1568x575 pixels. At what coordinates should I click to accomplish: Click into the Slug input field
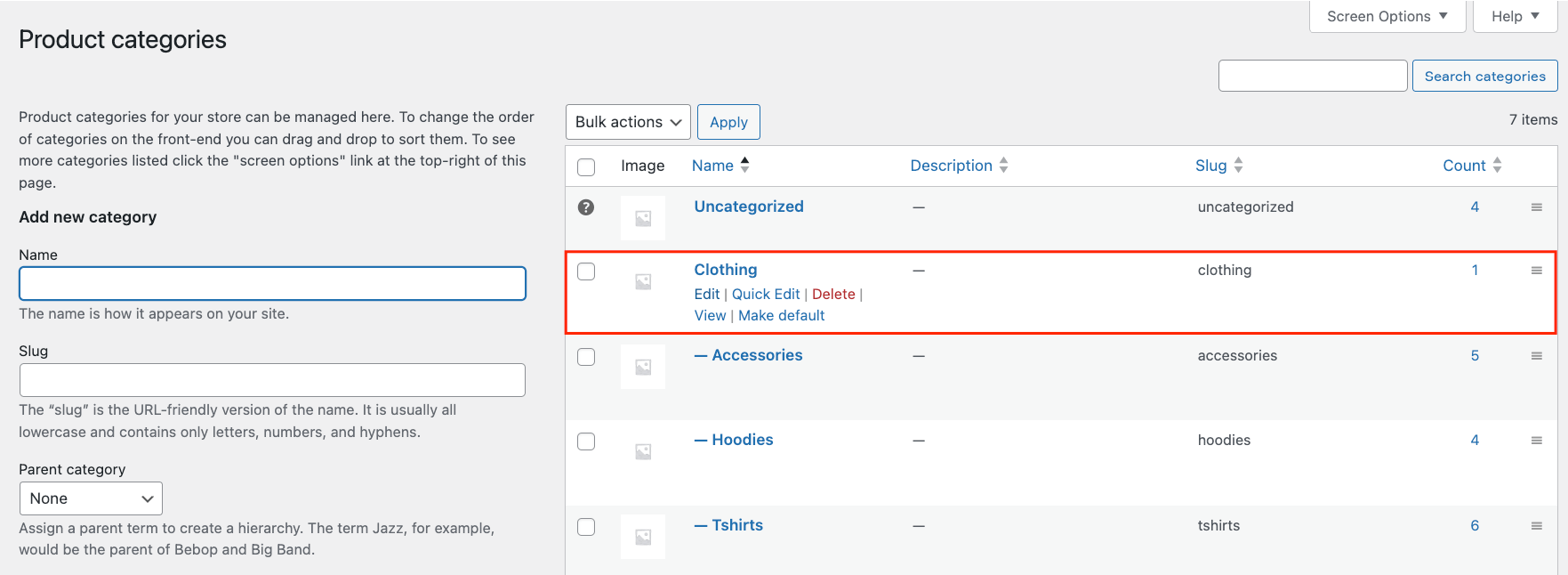coord(272,380)
